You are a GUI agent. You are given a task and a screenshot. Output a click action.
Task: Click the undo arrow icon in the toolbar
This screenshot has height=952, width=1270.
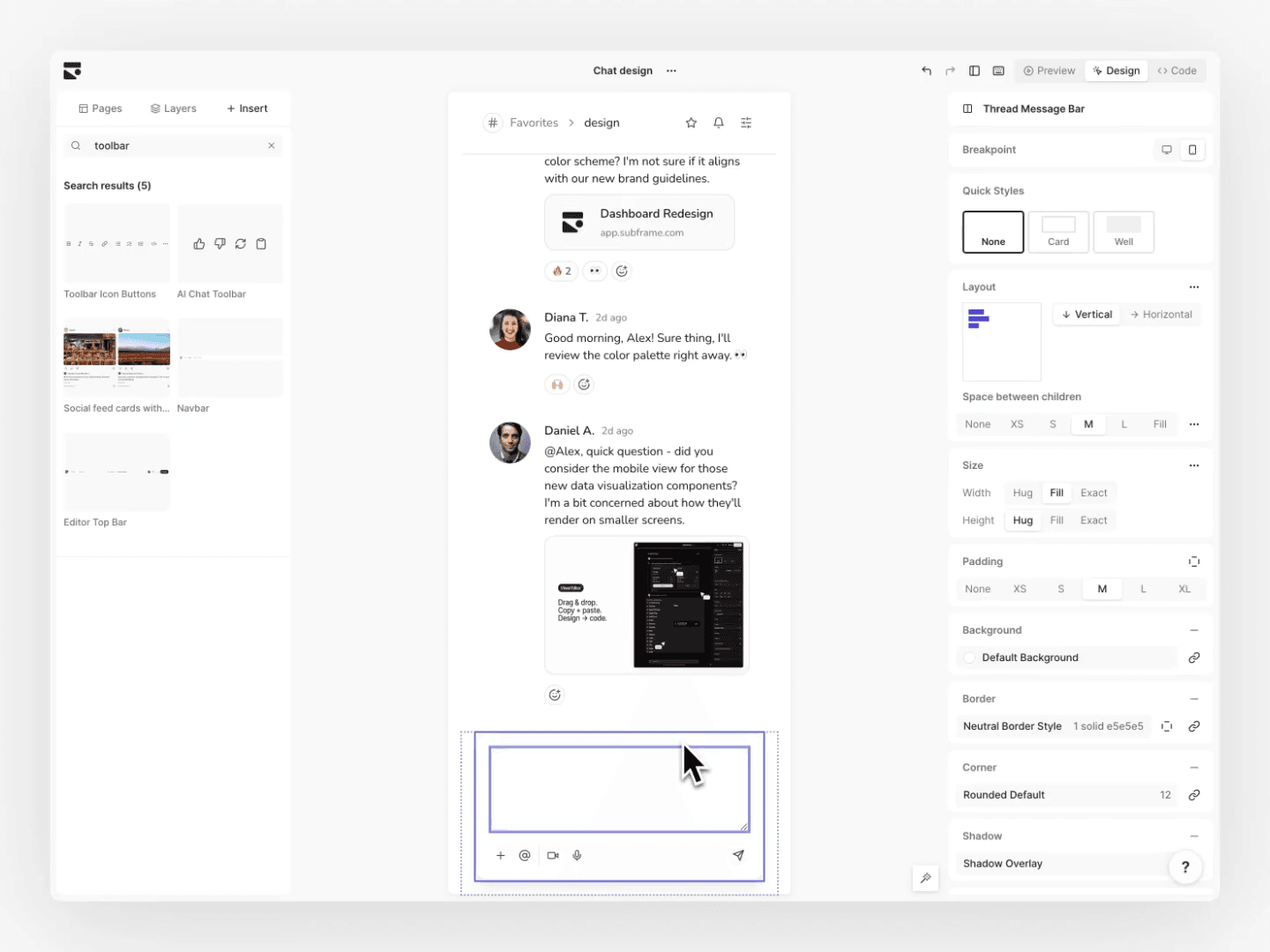pos(926,71)
